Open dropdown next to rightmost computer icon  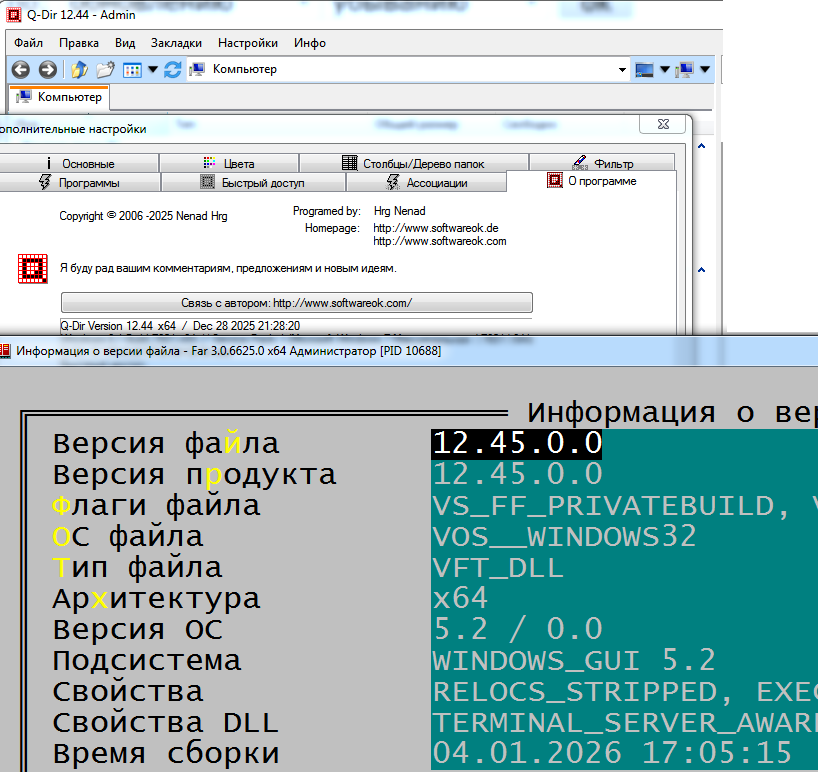point(705,70)
